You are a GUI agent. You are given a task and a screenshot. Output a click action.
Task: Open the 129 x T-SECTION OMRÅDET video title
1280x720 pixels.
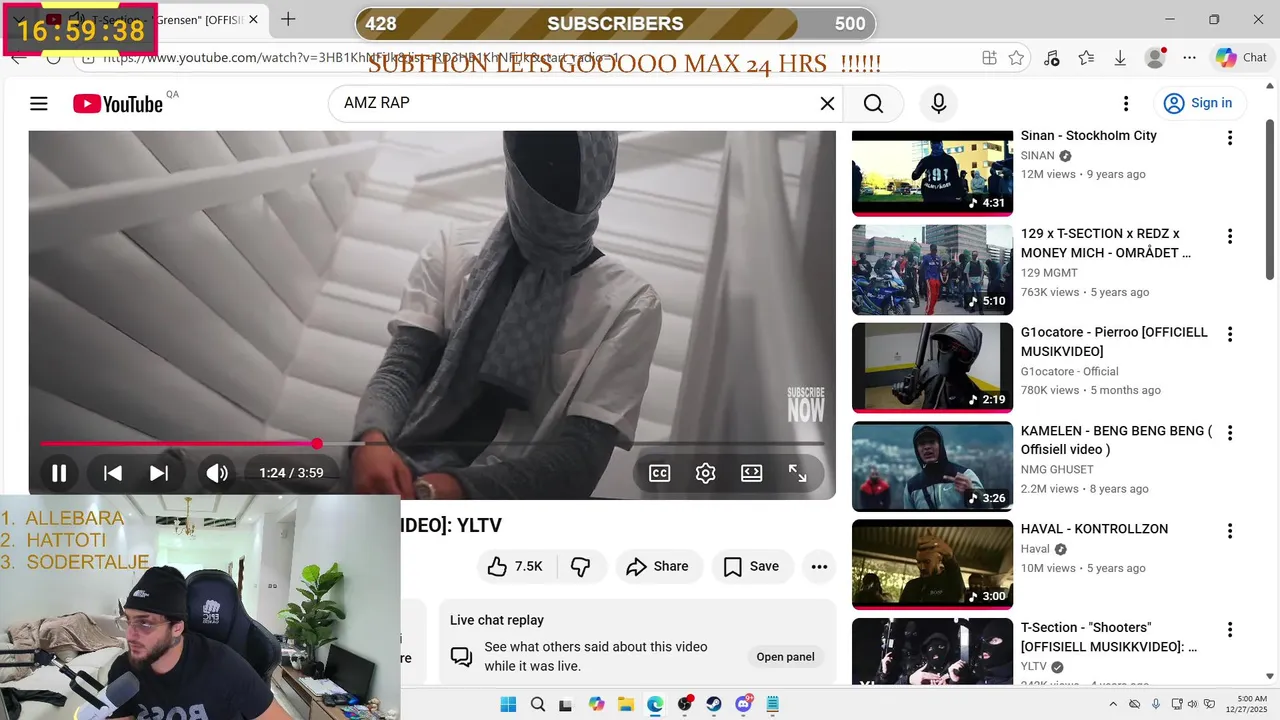[x=1106, y=243]
